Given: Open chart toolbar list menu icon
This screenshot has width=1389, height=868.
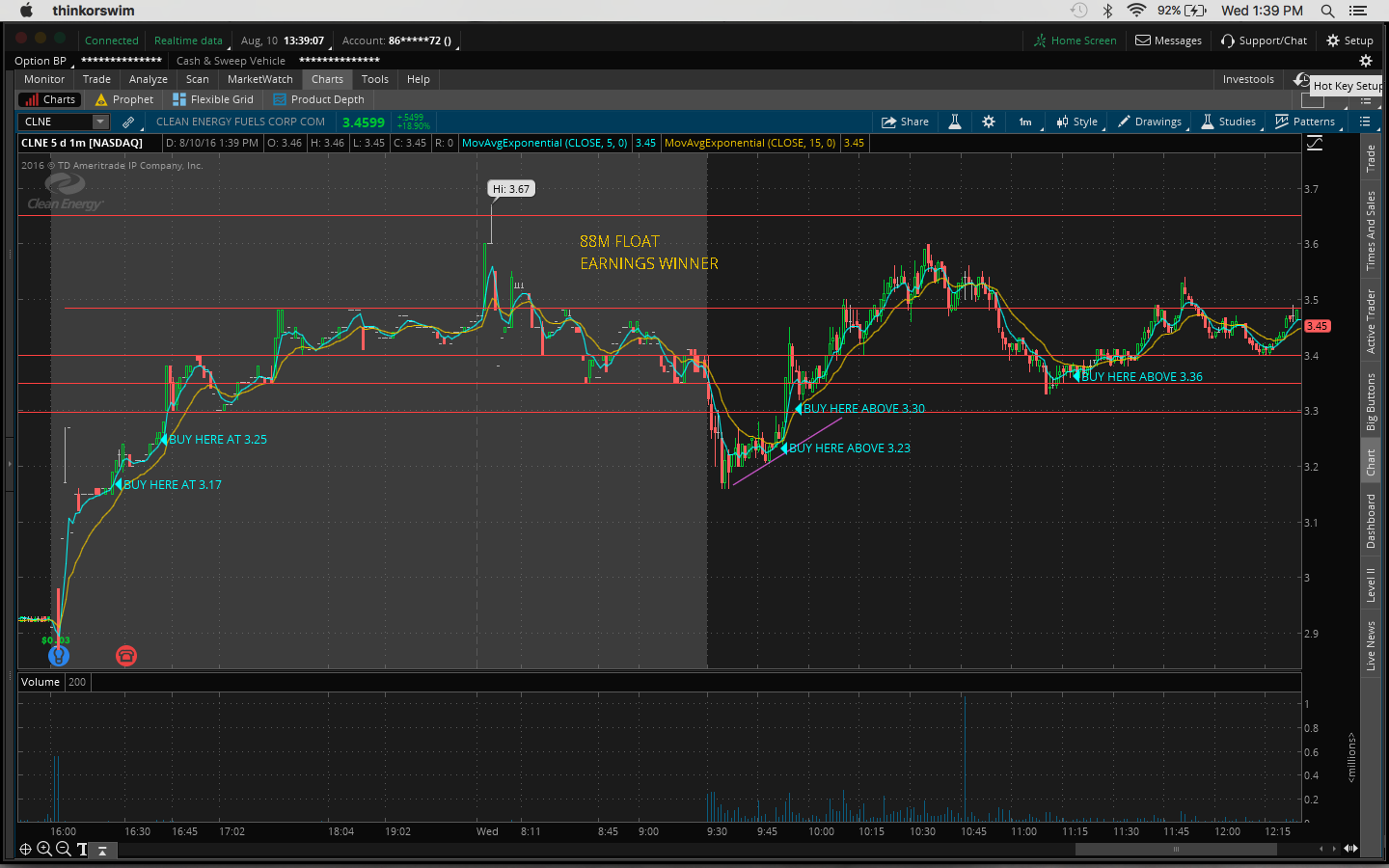Looking at the screenshot, I should 1365,122.
